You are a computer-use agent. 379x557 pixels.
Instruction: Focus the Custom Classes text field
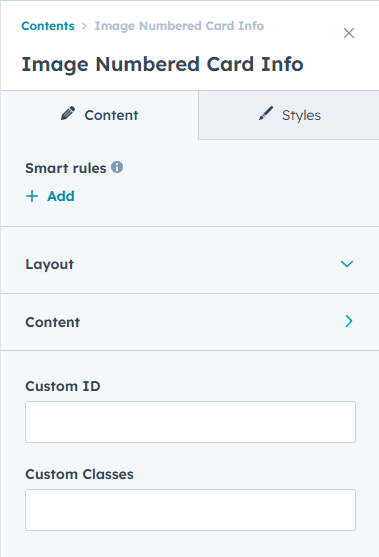pos(190,510)
